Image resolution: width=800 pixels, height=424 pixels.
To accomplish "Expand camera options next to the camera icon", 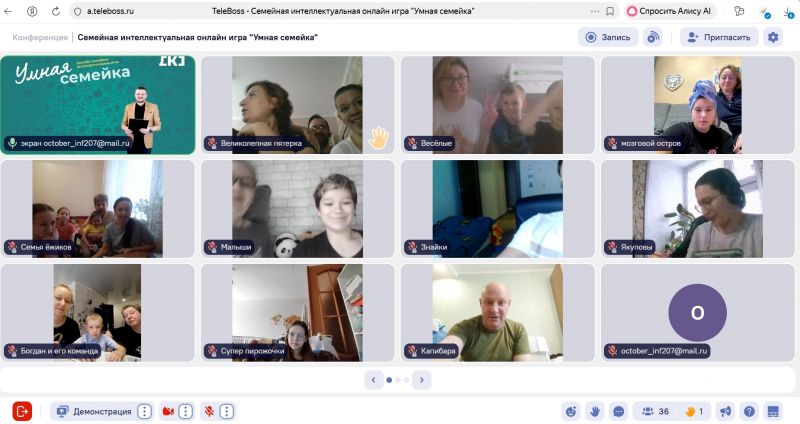I will click(x=186, y=411).
